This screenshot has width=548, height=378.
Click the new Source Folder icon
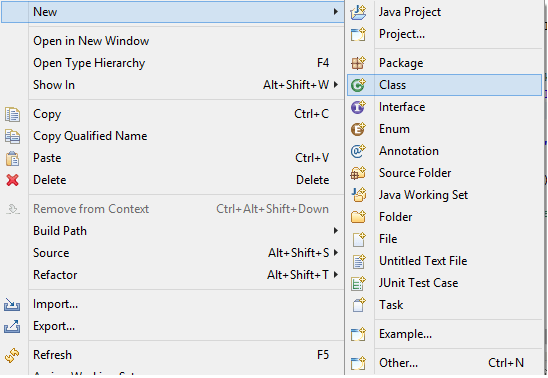click(x=358, y=173)
